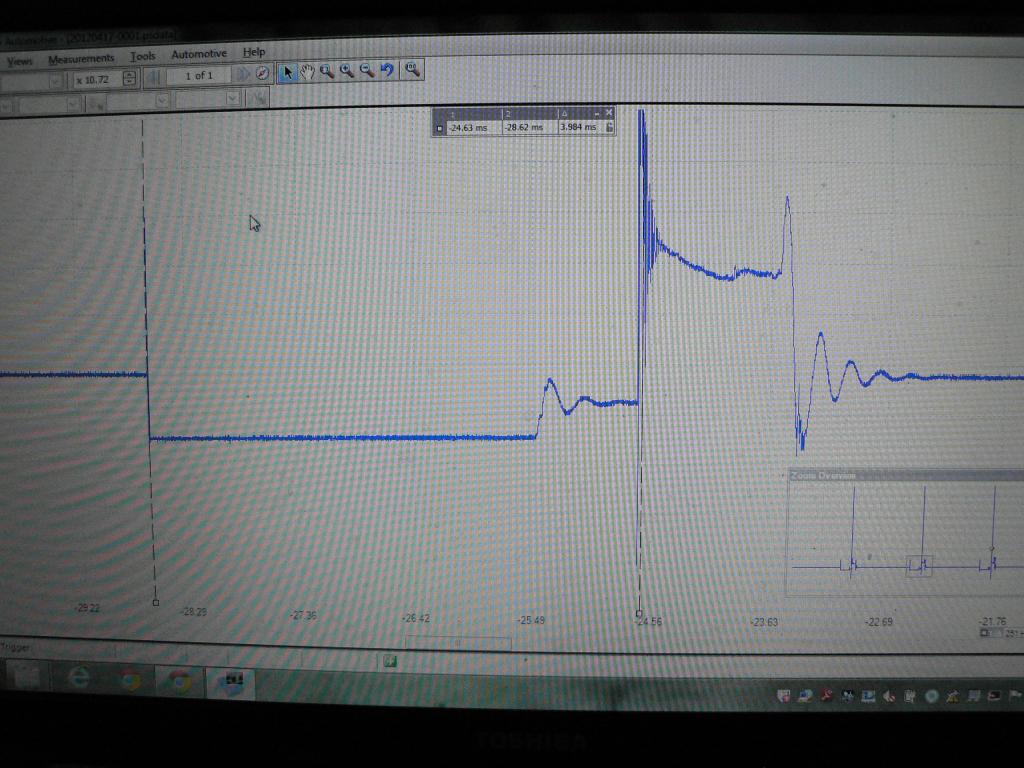Click the '1 of 1' buffer field
Image resolution: width=1024 pixels, height=768 pixels.
(x=199, y=76)
